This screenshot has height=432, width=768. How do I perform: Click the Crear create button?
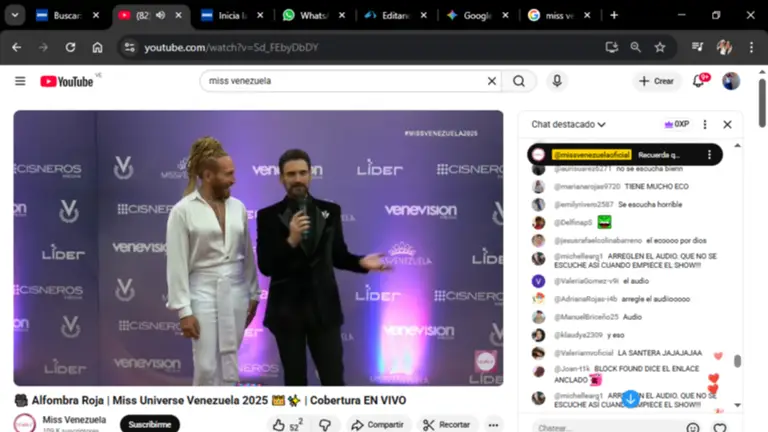656,81
